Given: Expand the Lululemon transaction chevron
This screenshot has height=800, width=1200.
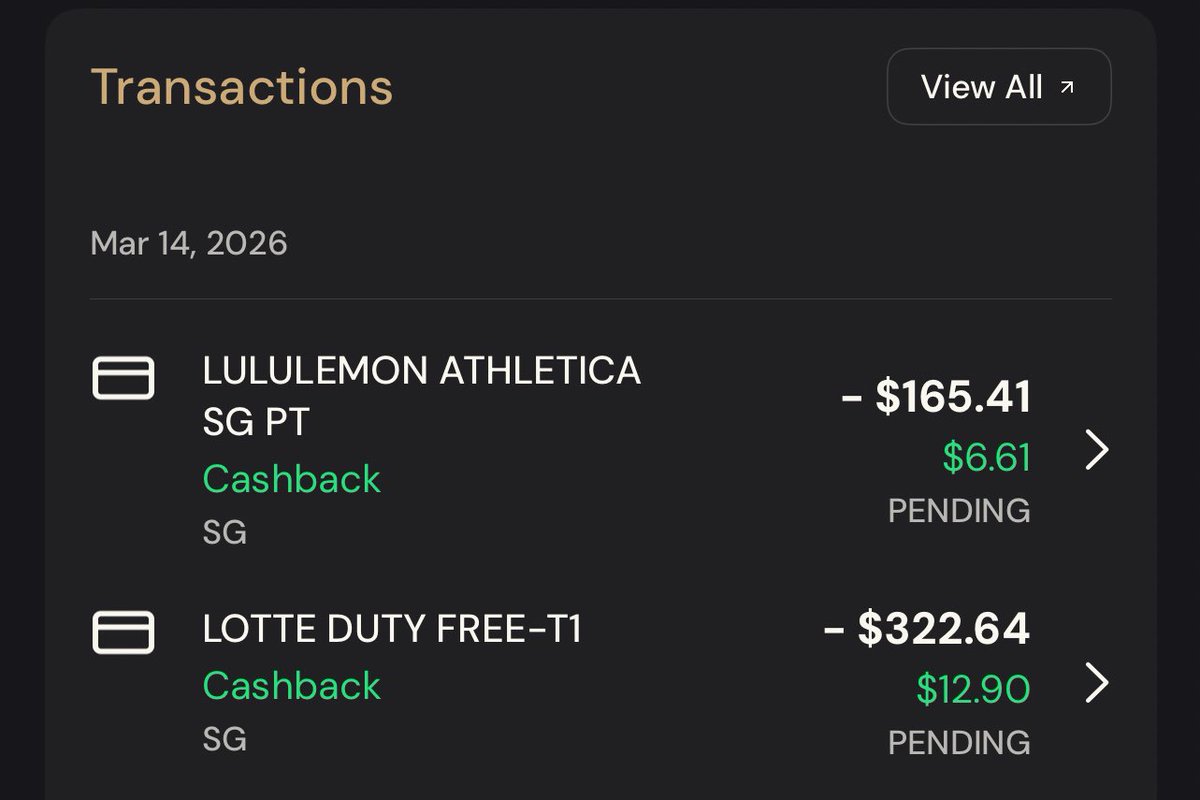Looking at the screenshot, I should click(x=1097, y=450).
